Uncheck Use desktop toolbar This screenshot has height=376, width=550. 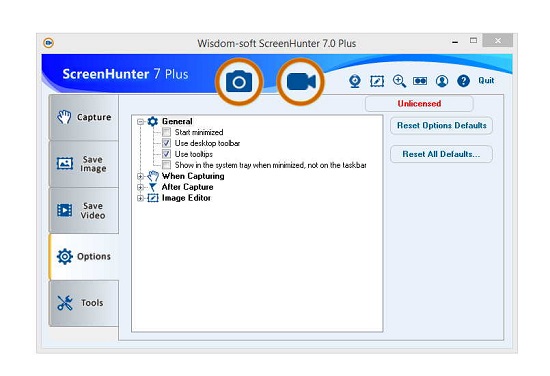click(x=167, y=143)
